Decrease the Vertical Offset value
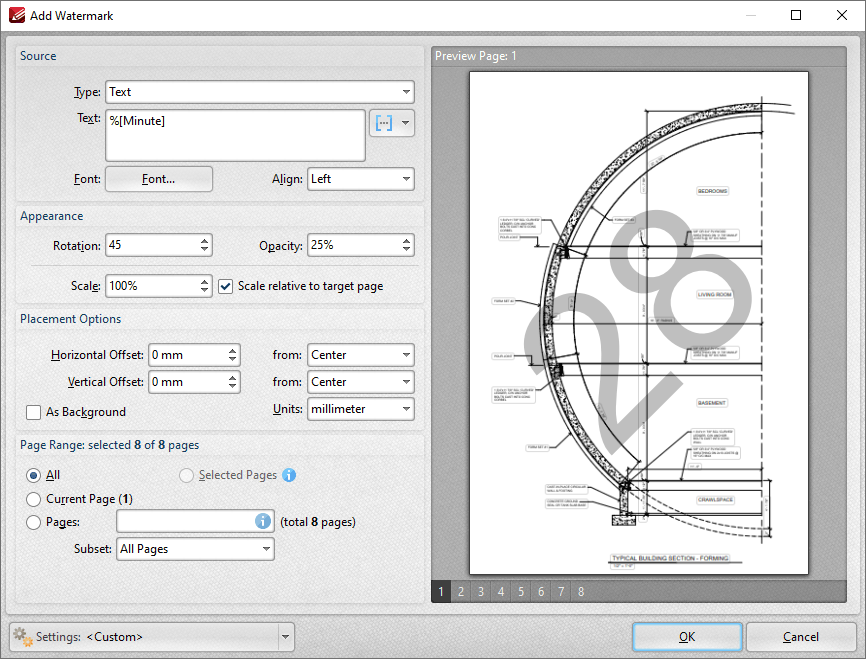Screen dimensions: 866x659 pyautogui.click(x=233, y=386)
